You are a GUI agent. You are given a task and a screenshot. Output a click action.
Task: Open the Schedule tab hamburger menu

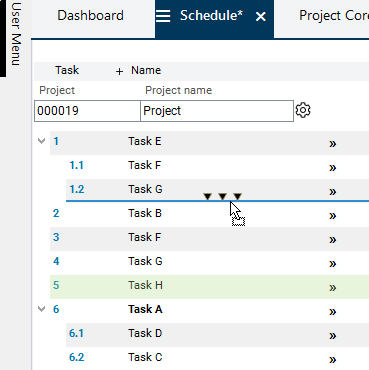pos(163,16)
